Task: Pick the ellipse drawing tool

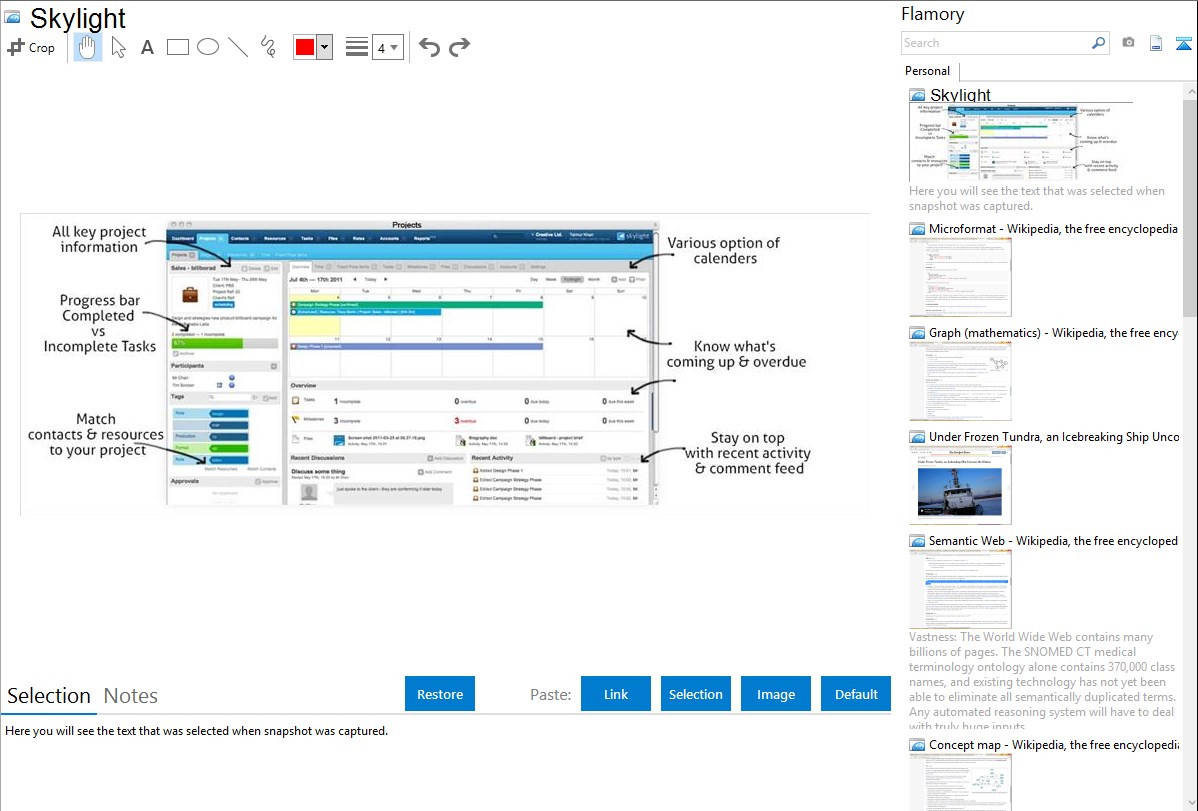Action: point(208,47)
